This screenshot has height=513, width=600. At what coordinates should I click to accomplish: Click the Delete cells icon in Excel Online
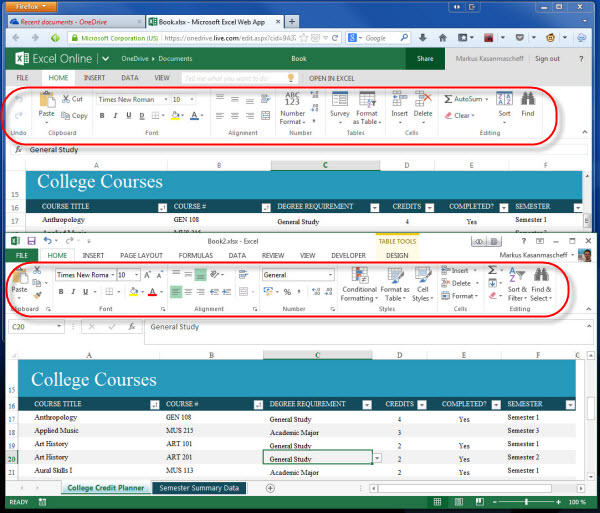423,104
